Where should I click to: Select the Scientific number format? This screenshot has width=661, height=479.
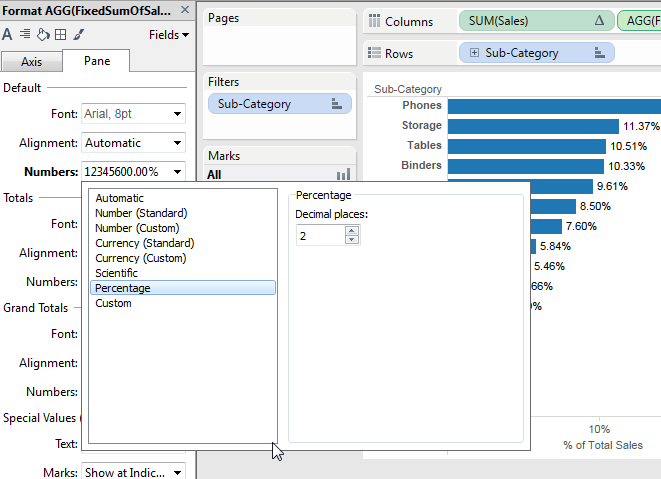(116, 273)
